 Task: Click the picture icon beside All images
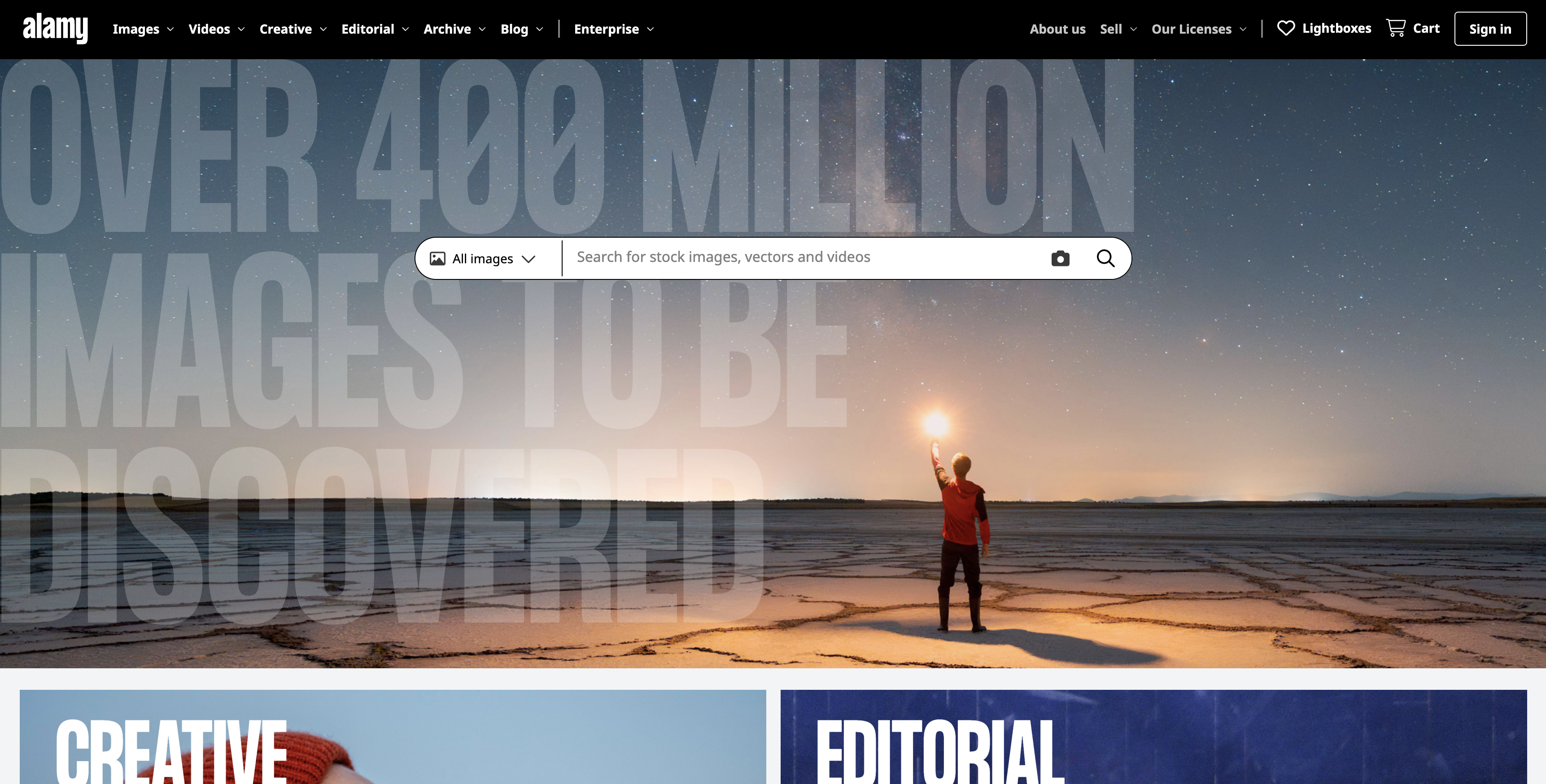click(437, 258)
